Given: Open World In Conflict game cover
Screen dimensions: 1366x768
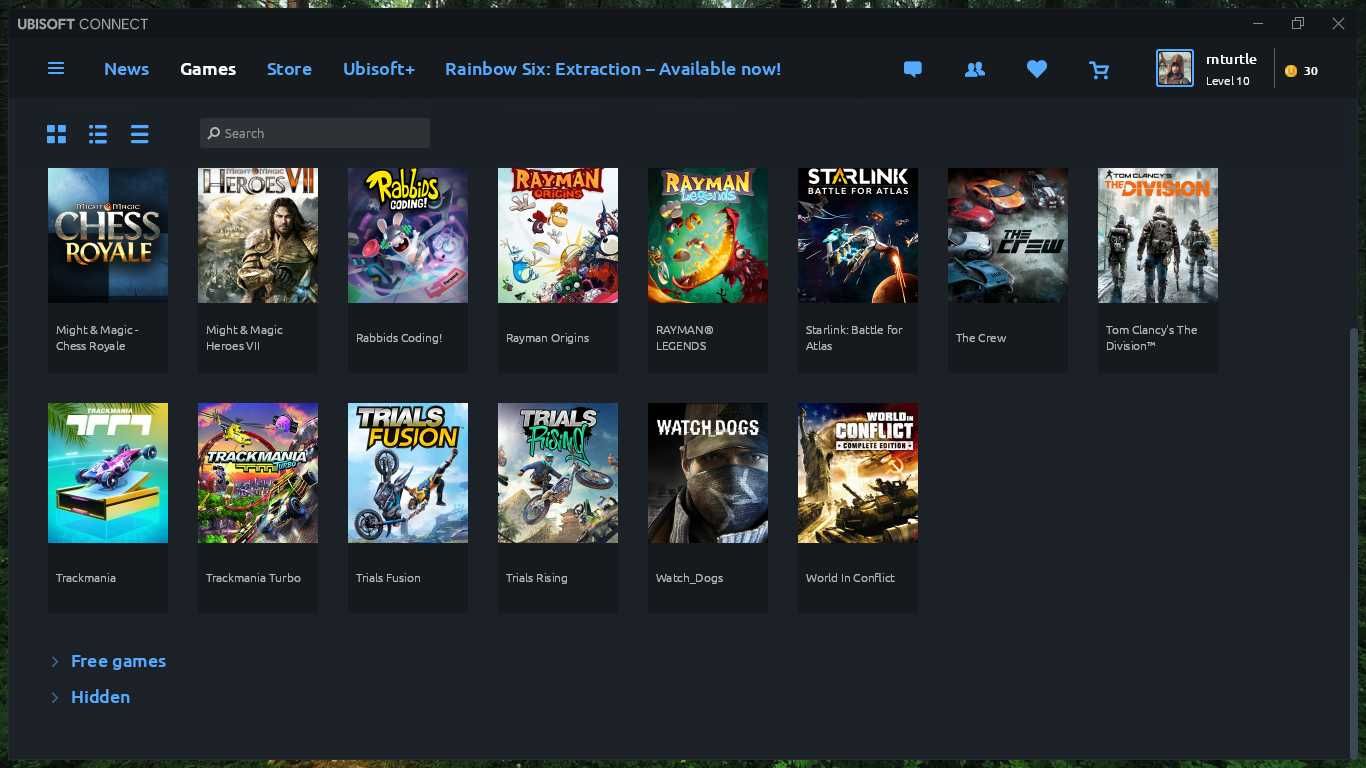Looking at the screenshot, I should (x=858, y=473).
